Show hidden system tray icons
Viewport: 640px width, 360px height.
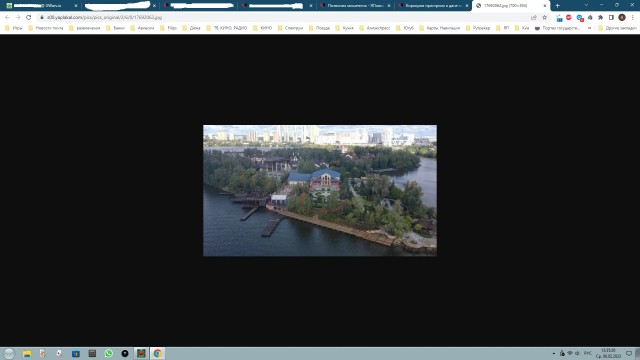pyautogui.click(x=554, y=353)
